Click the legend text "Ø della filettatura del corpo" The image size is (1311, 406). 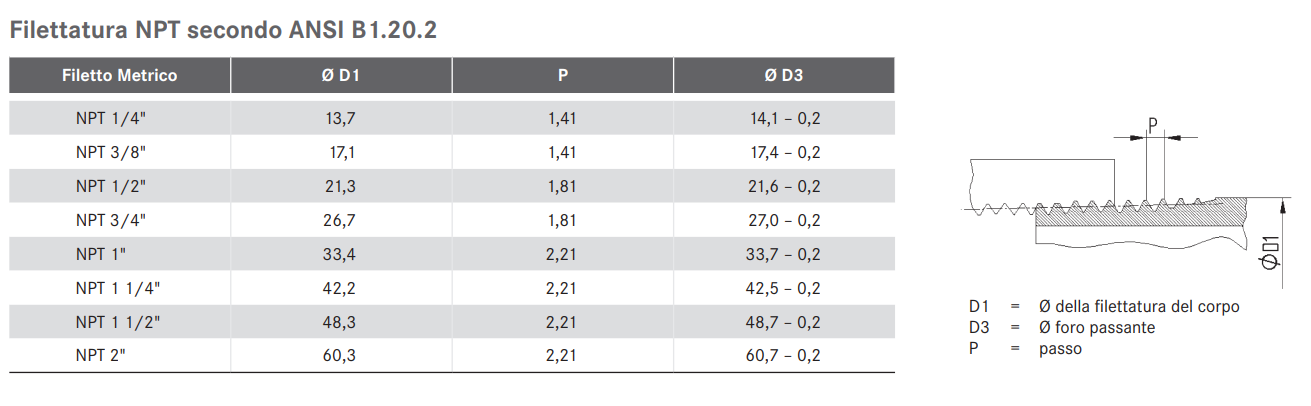[1139, 306]
